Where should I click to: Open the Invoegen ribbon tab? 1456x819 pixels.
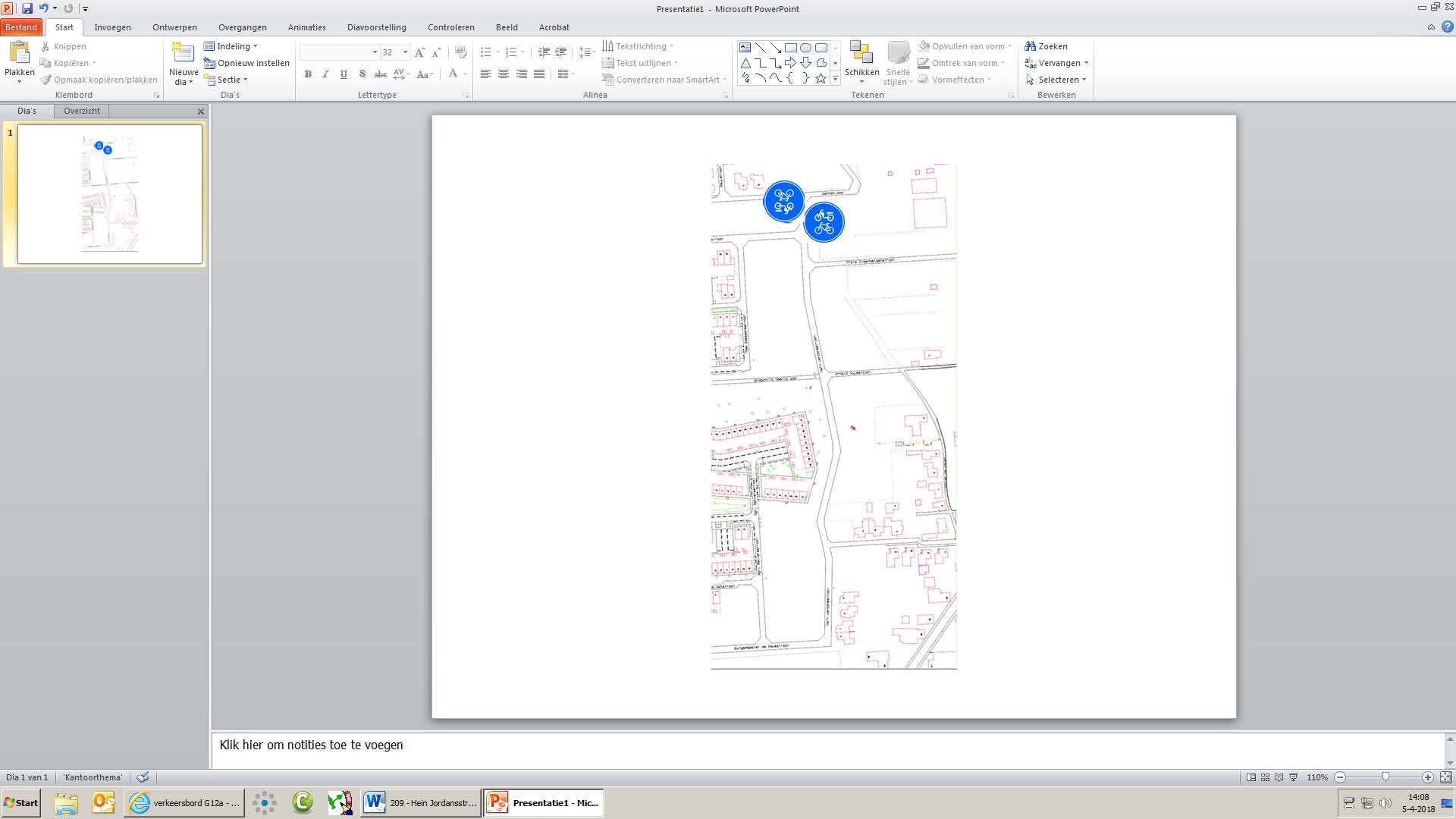click(112, 27)
